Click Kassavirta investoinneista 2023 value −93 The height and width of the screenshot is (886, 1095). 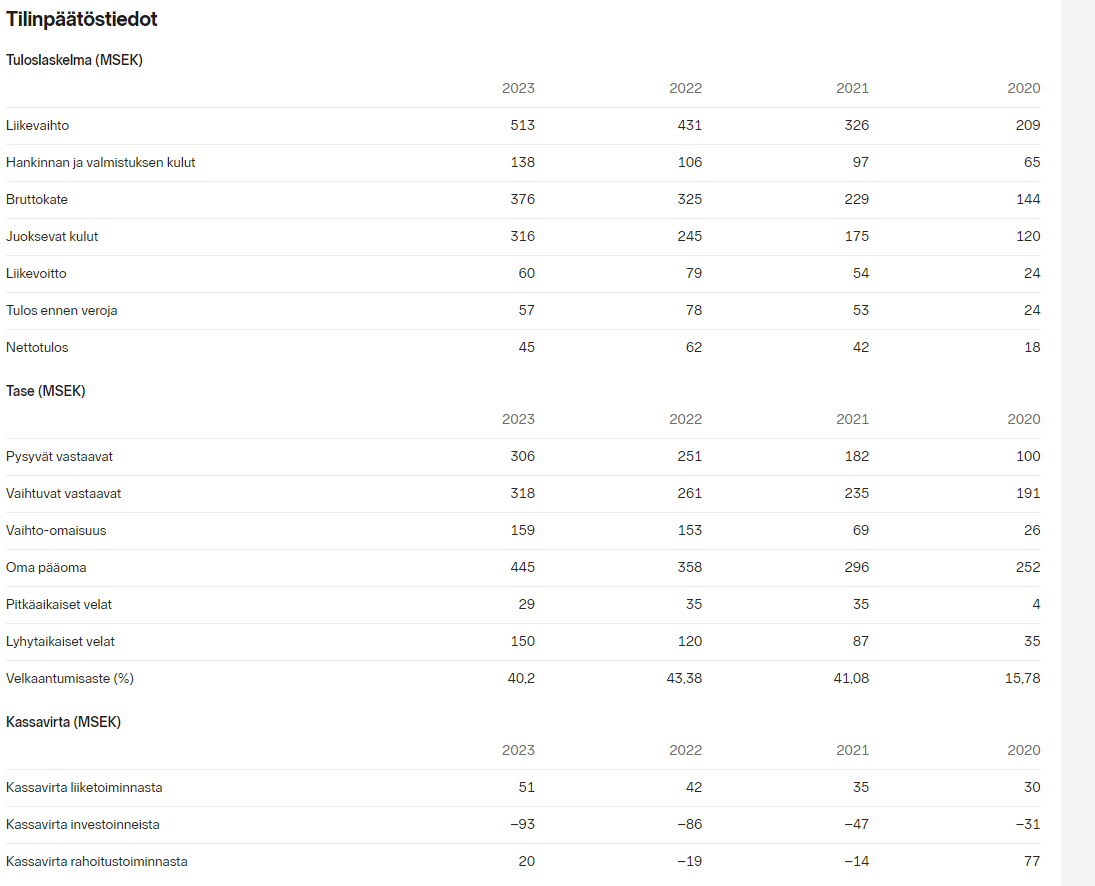pyautogui.click(x=522, y=825)
